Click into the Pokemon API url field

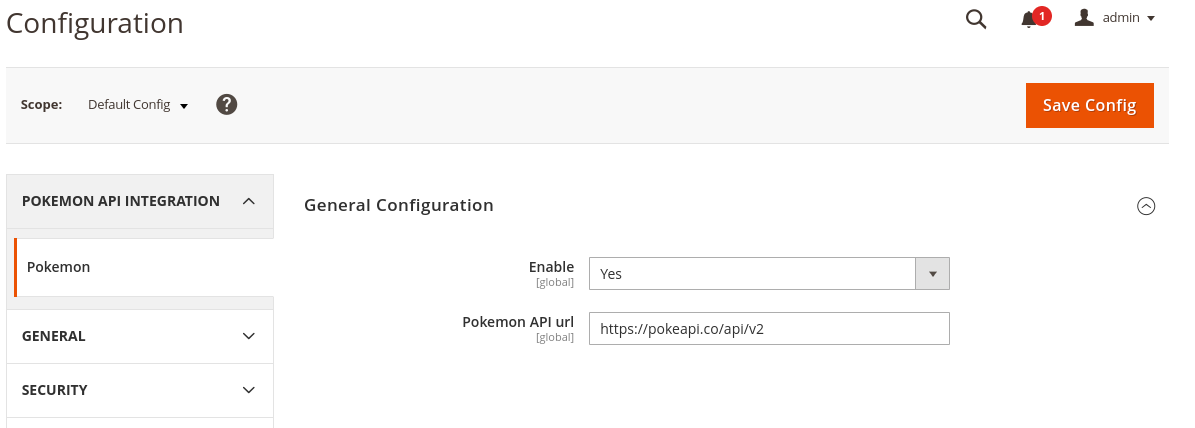click(768, 328)
